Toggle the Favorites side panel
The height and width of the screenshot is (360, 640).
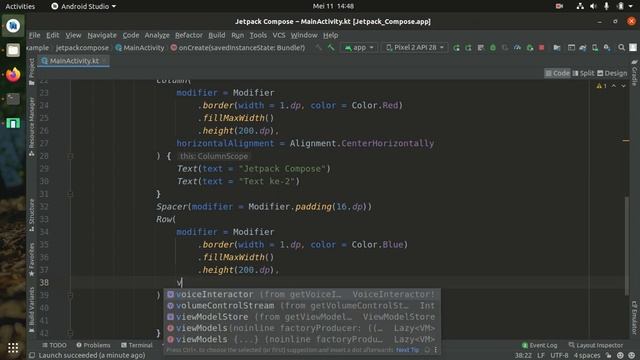click(x=31, y=260)
